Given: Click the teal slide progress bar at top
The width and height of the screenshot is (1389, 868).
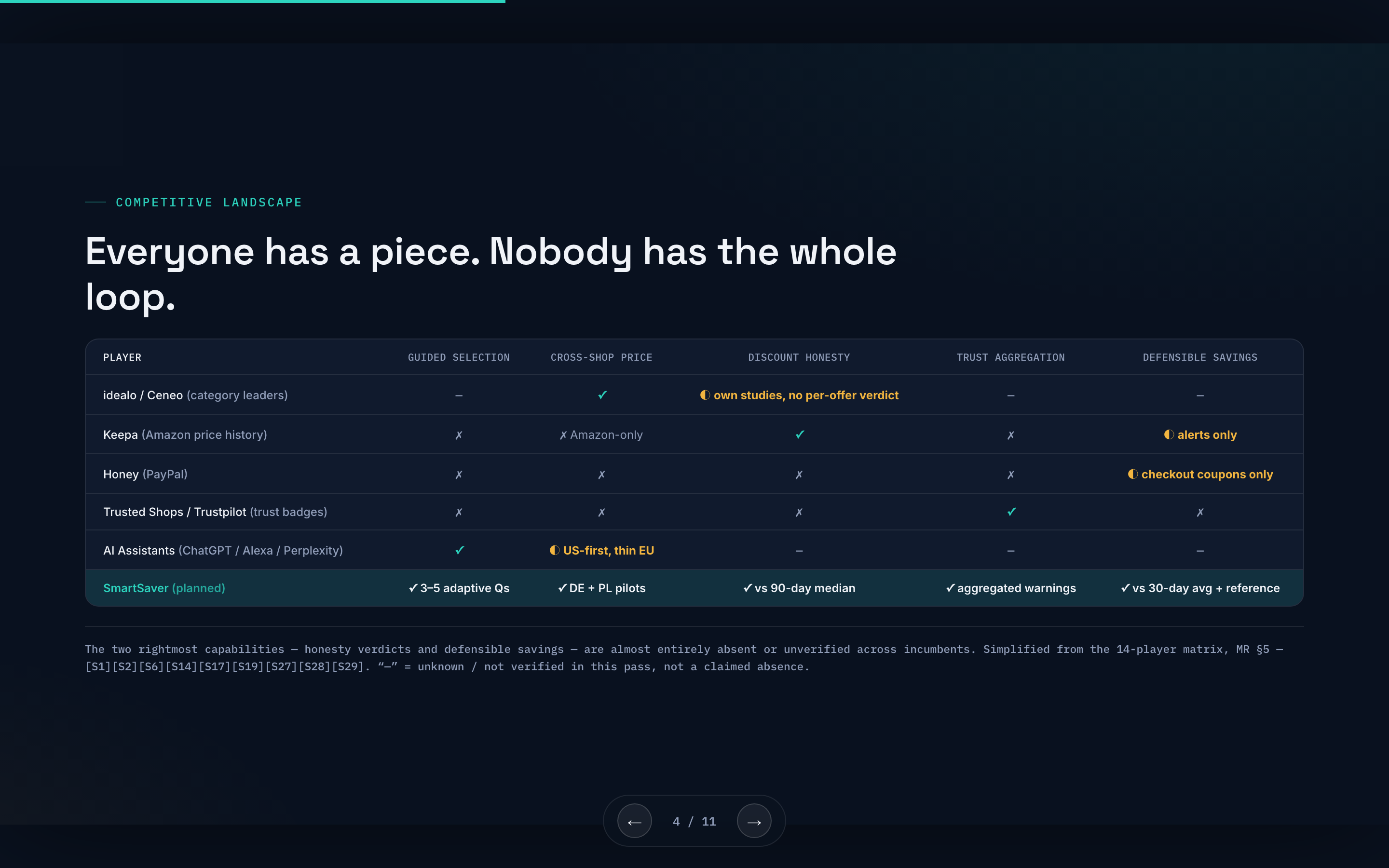Looking at the screenshot, I should tap(253, 1).
